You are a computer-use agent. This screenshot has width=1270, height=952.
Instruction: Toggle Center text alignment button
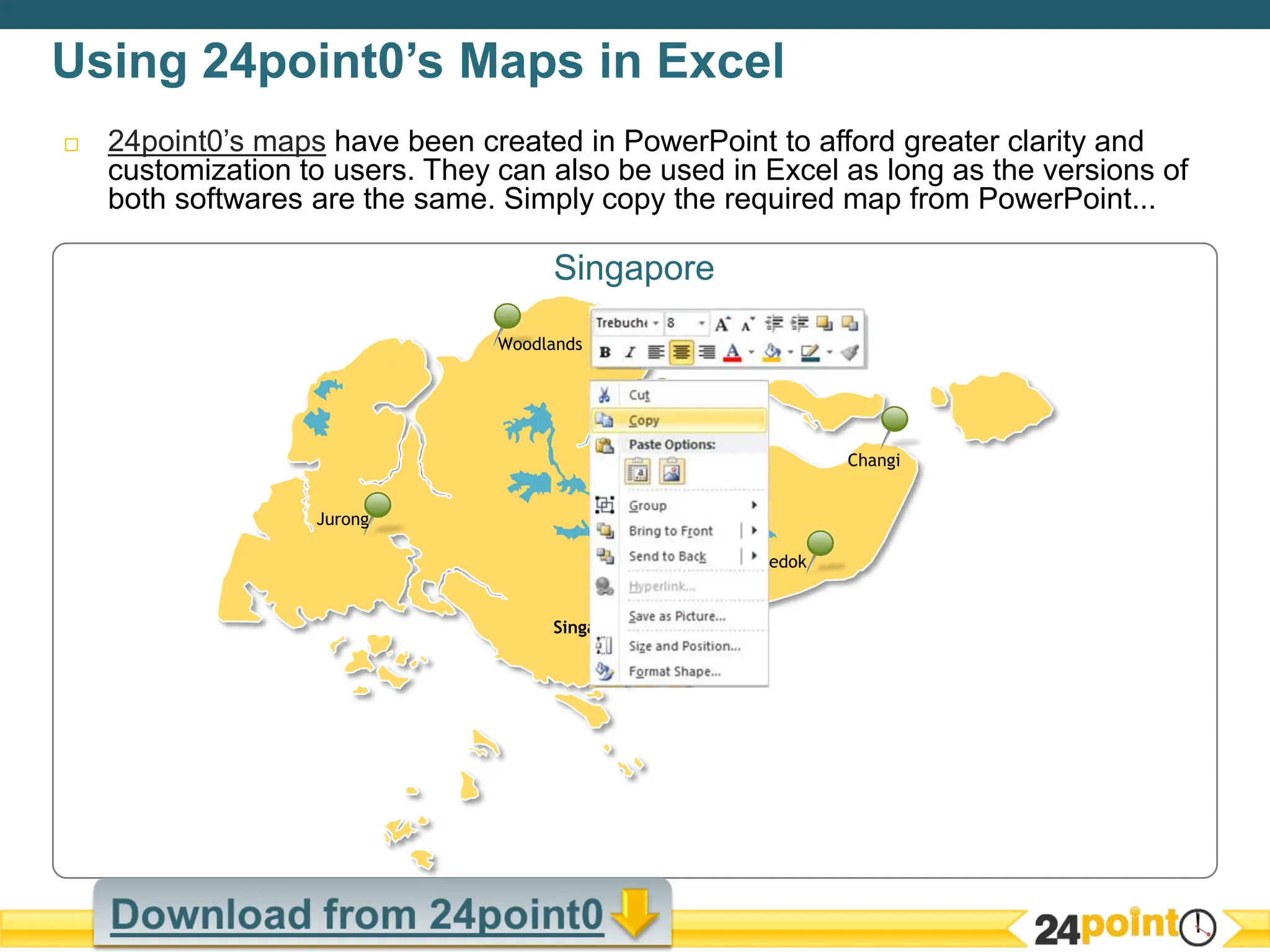(681, 353)
